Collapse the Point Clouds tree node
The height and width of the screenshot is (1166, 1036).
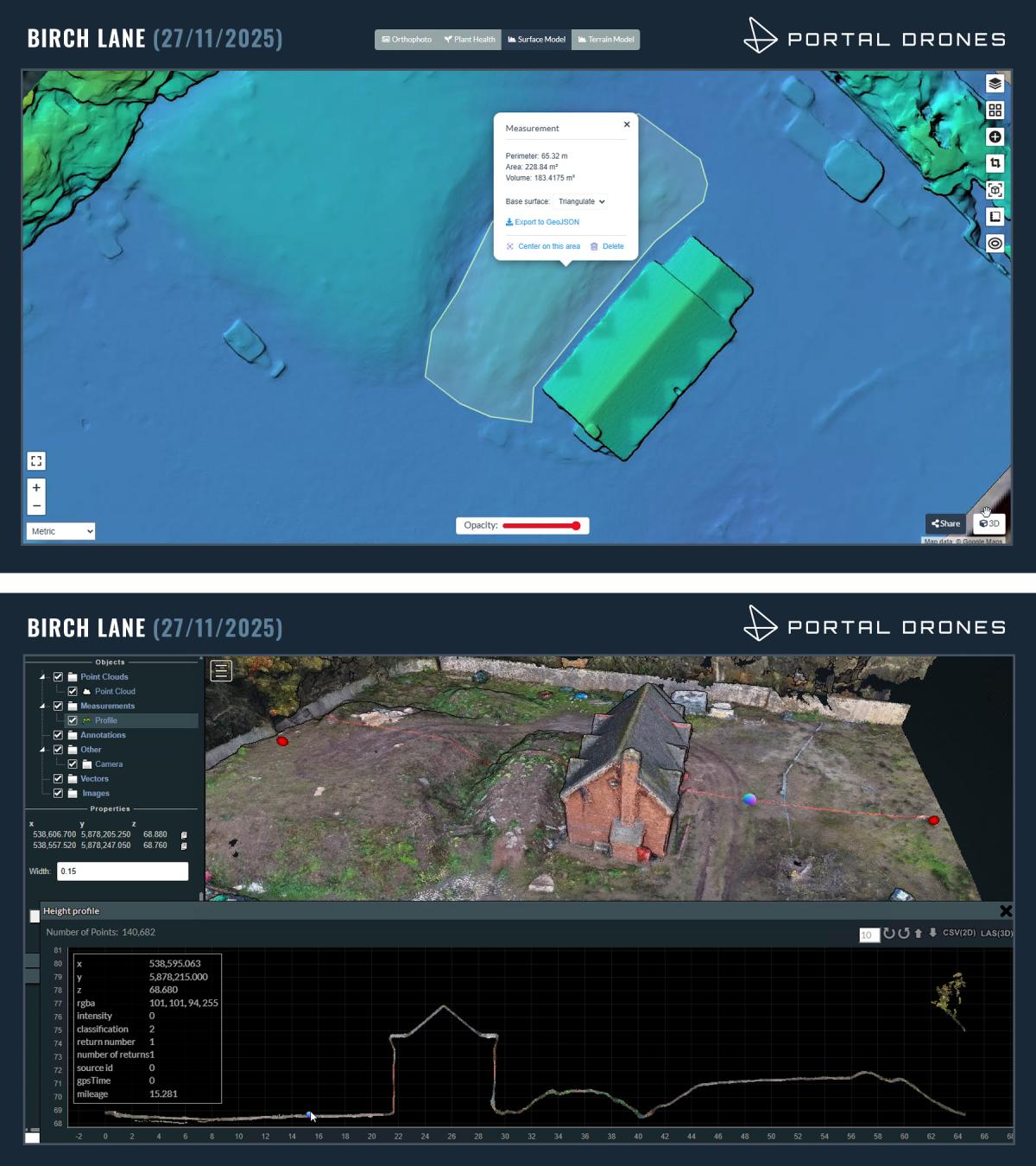[x=41, y=676]
